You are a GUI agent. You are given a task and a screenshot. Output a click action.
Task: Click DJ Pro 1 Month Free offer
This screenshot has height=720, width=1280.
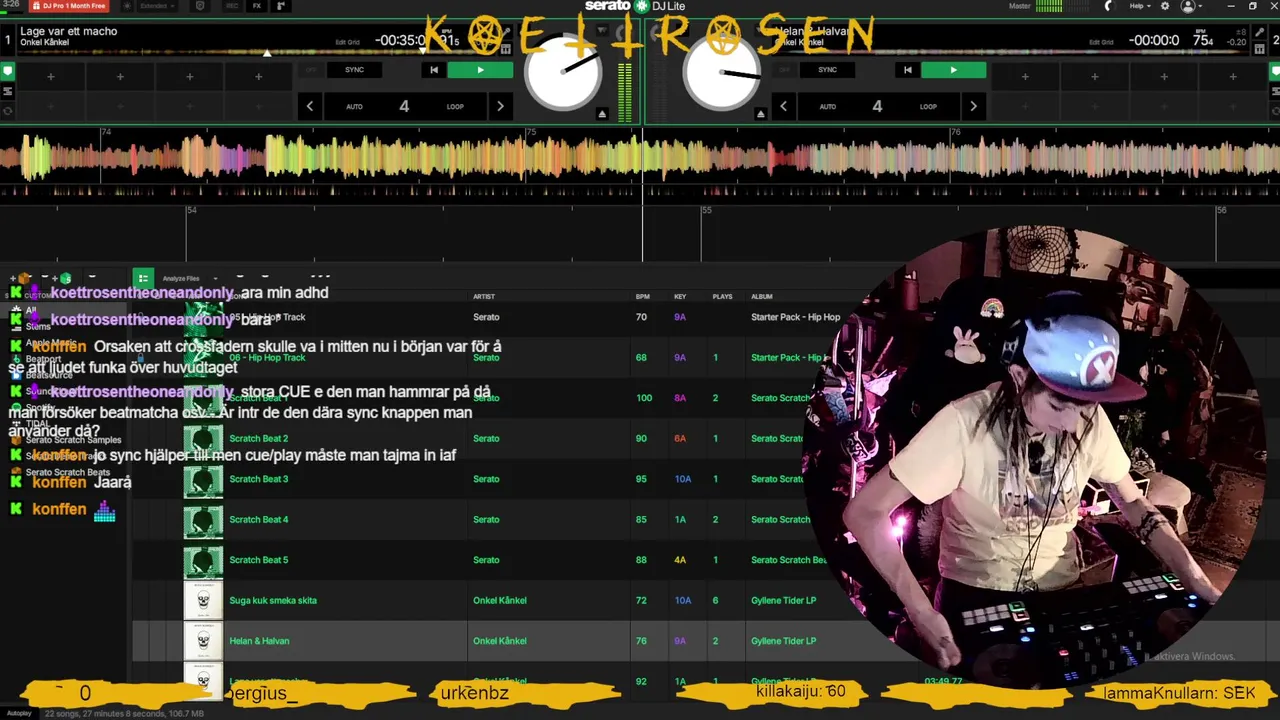(x=68, y=6)
